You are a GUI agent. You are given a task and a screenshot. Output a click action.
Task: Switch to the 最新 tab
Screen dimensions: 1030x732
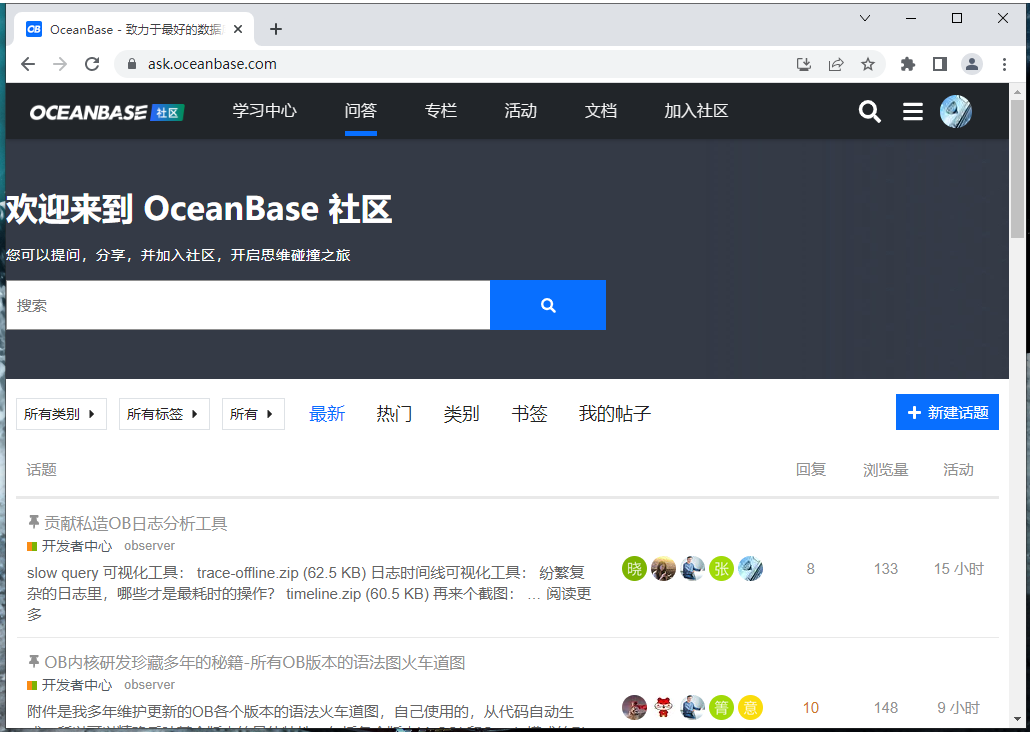pyautogui.click(x=327, y=413)
